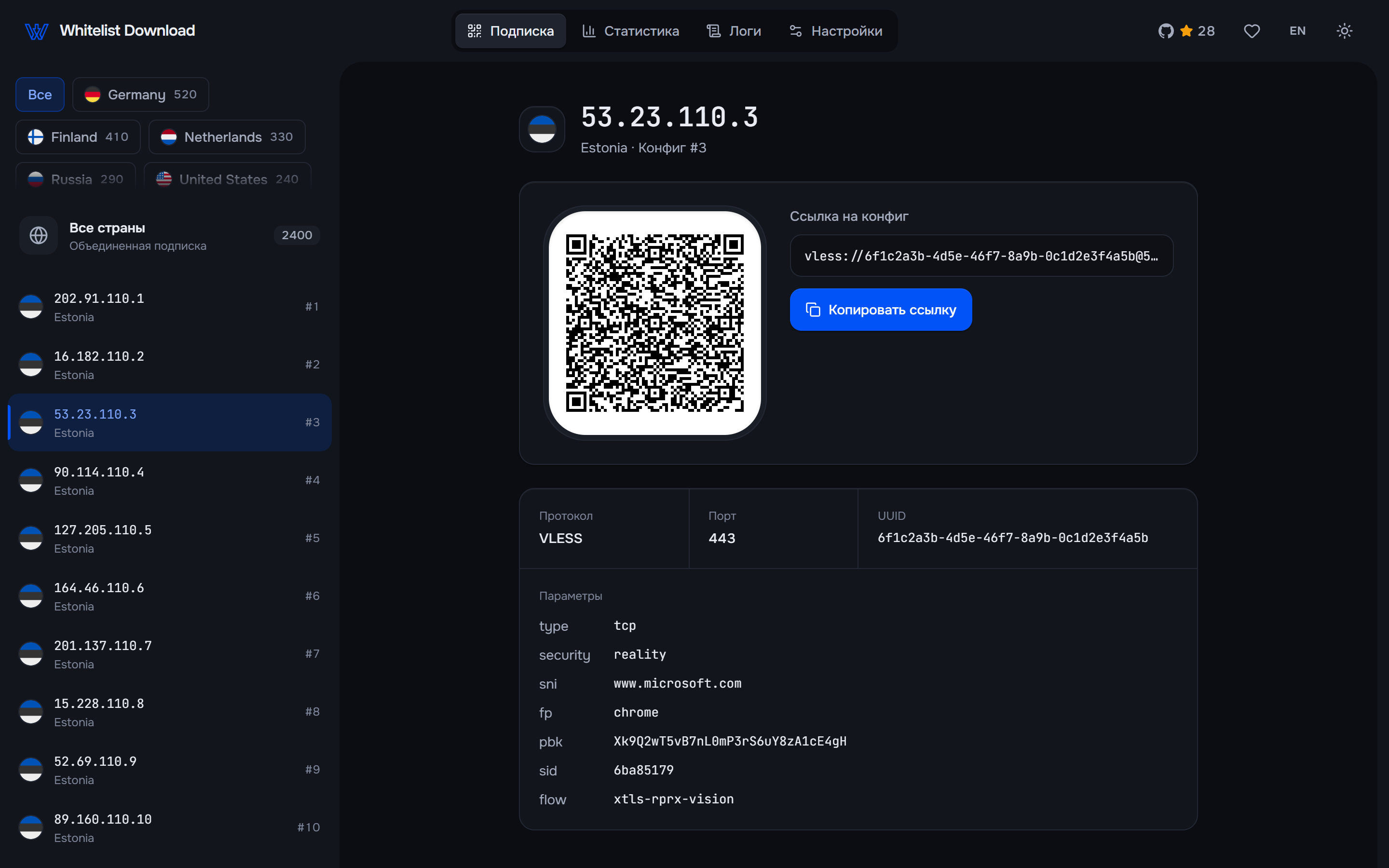This screenshot has height=868, width=1389.
Task: Click the globe icon for Все страны
Action: (39, 235)
